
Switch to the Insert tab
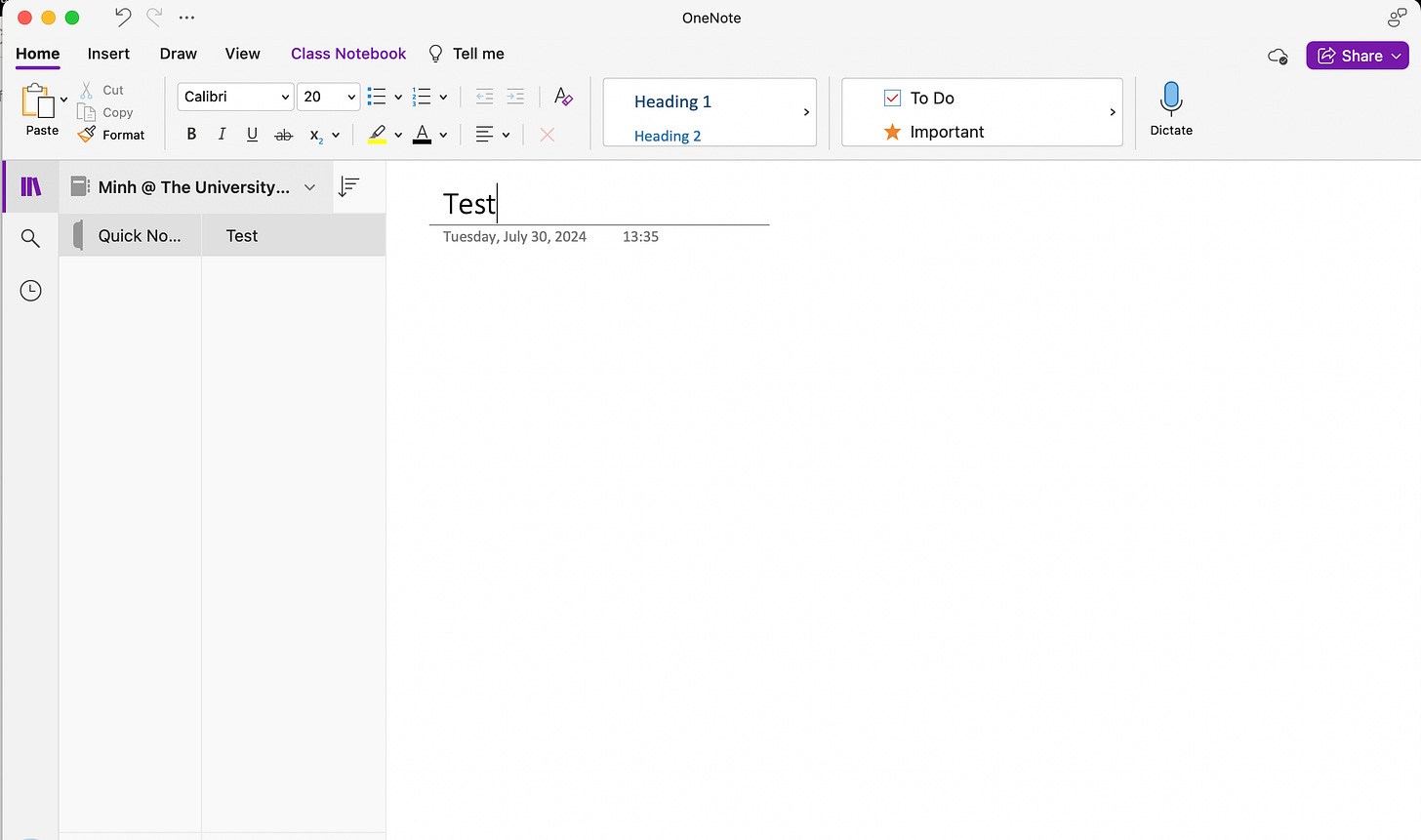click(108, 54)
